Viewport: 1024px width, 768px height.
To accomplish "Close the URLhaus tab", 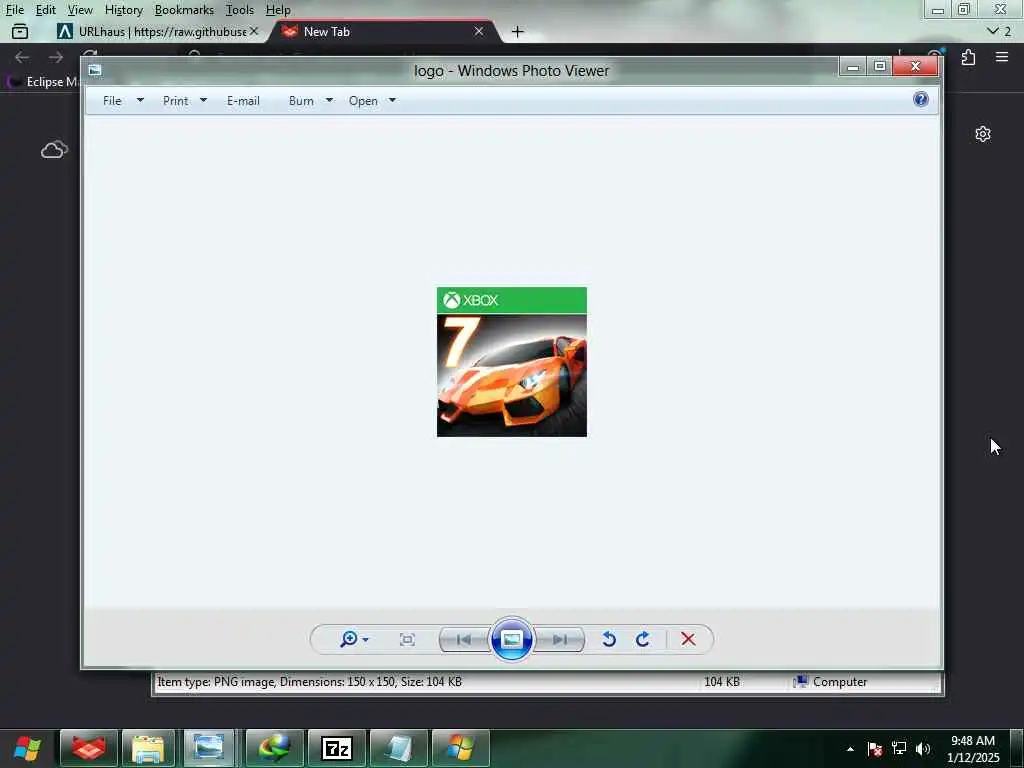I will (253, 31).
